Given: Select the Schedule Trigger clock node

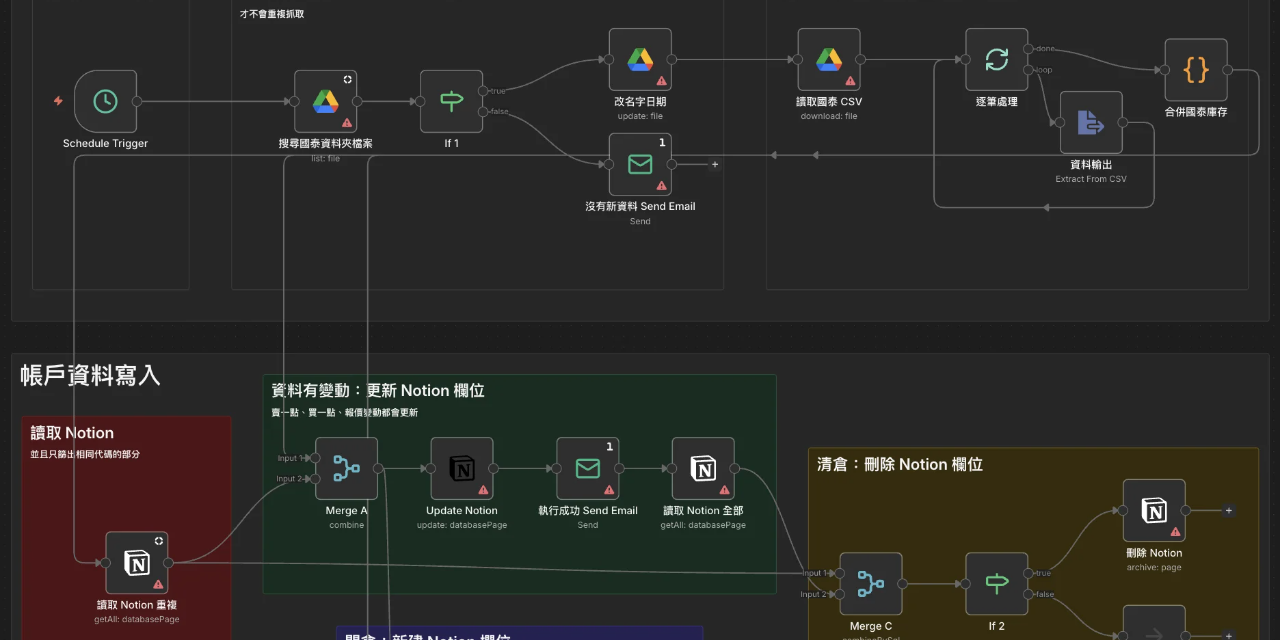Looking at the screenshot, I should (x=105, y=101).
